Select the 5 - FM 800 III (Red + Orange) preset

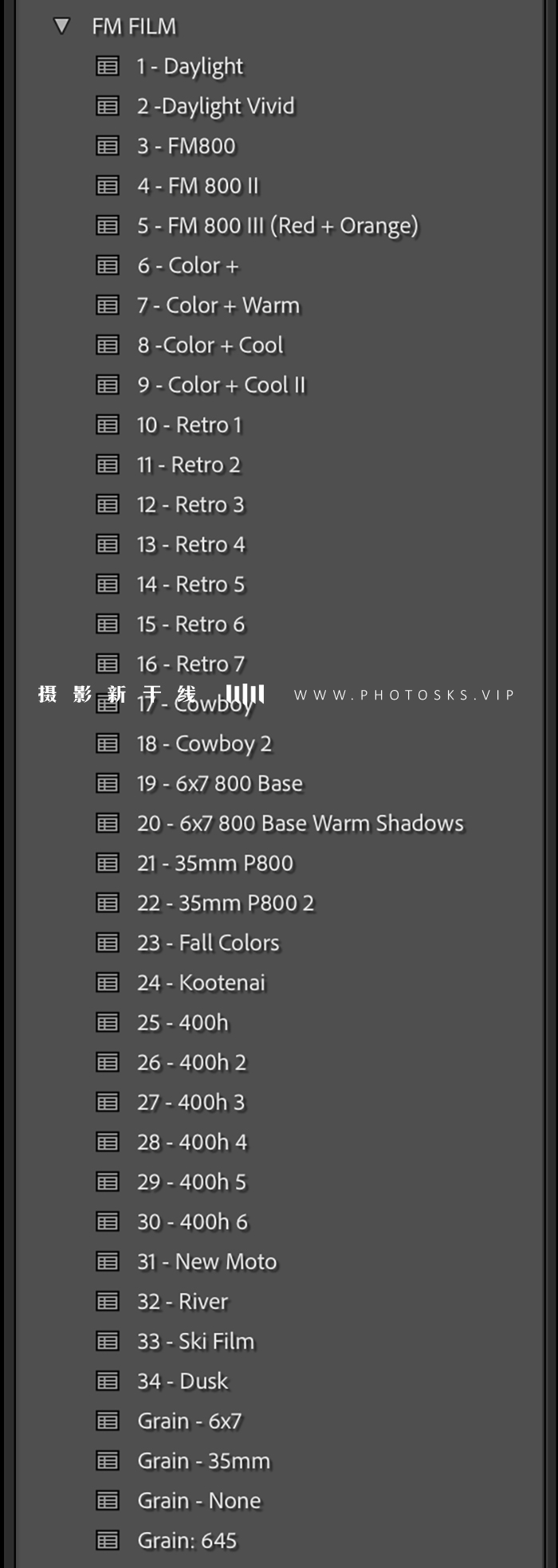[277, 225]
